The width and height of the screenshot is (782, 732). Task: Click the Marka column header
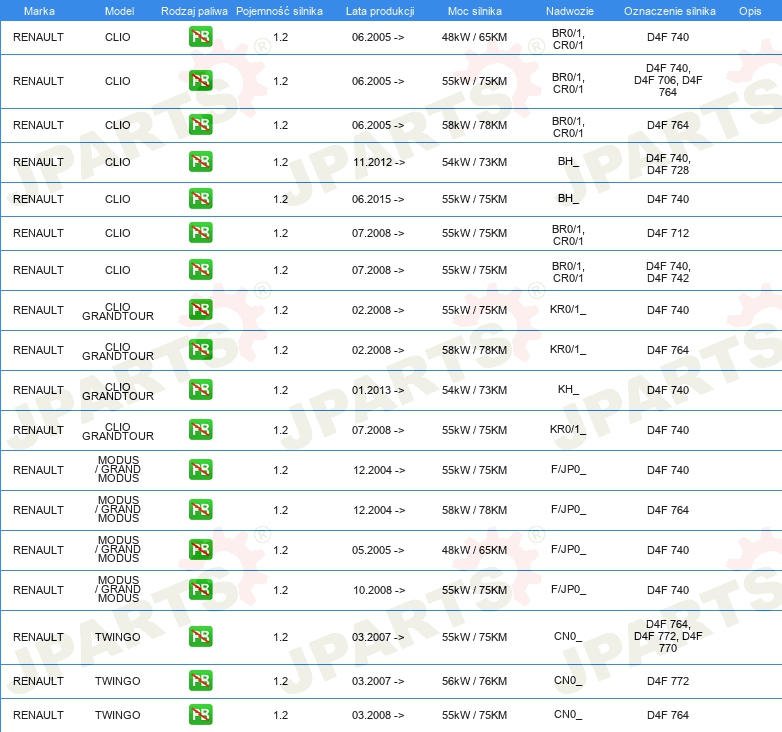(x=39, y=11)
